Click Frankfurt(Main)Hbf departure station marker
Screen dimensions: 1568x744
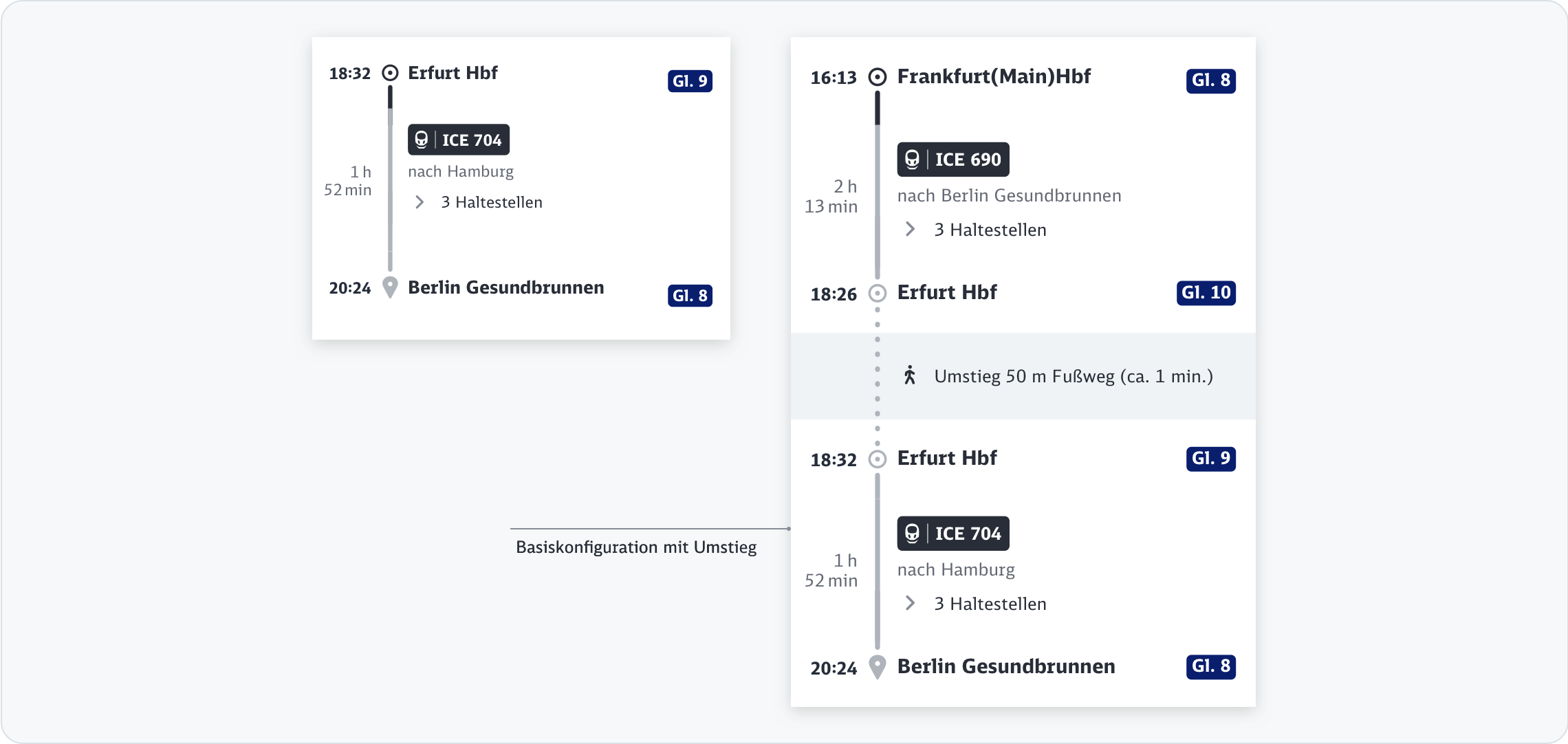tap(877, 77)
